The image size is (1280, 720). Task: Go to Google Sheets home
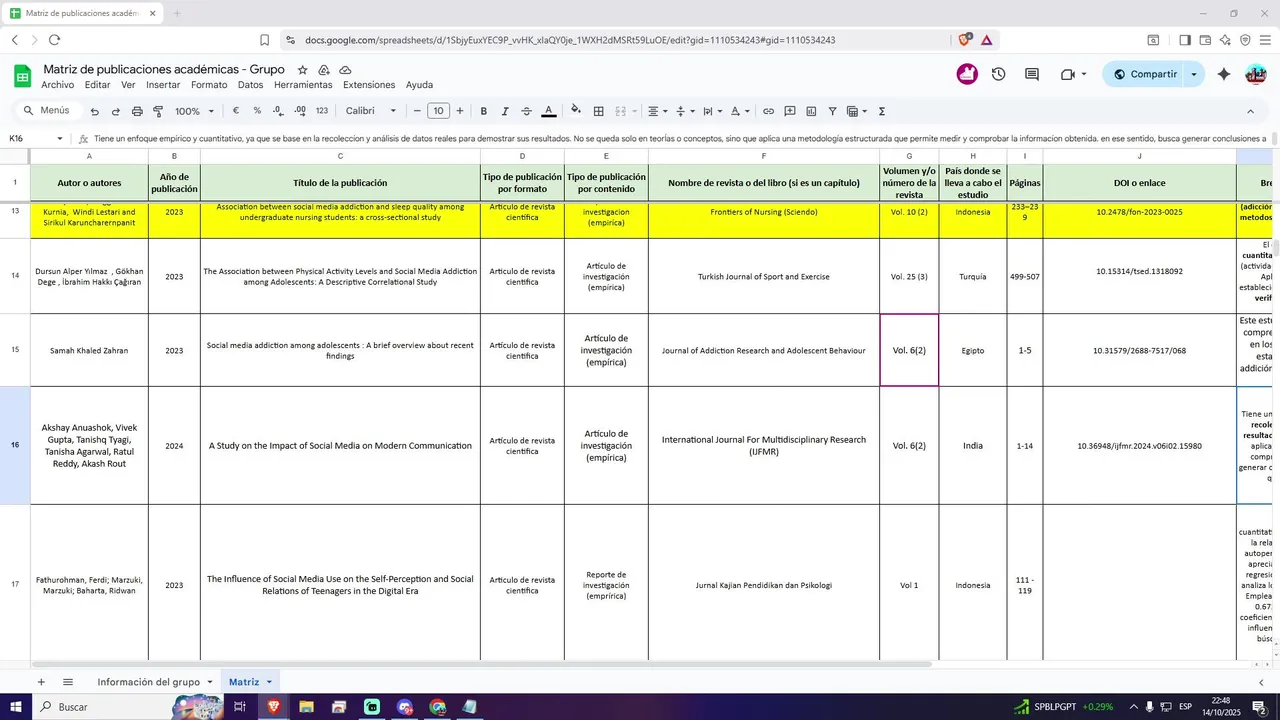click(x=22, y=76)
